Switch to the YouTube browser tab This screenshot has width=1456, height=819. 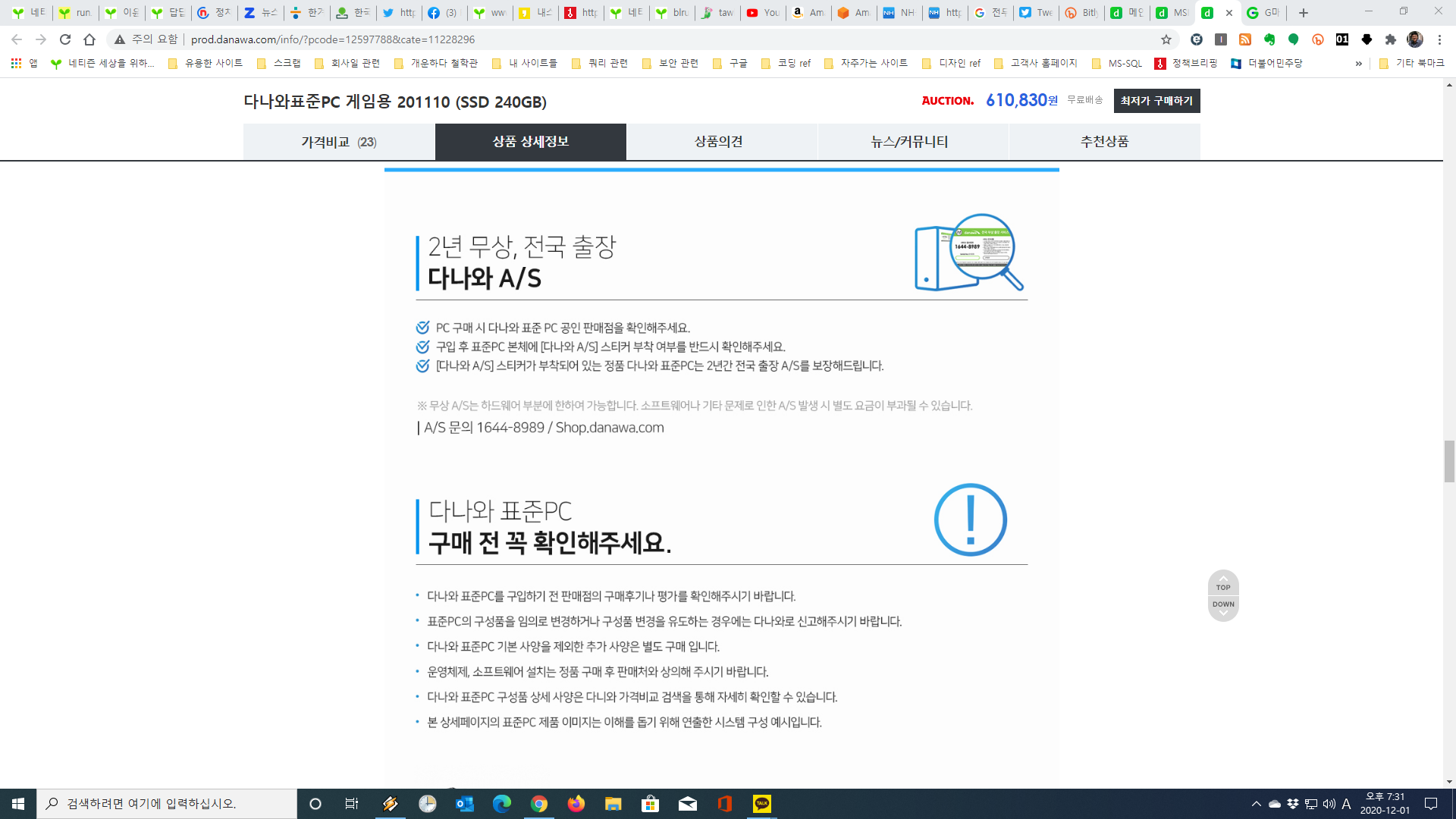[x=763, y=13]
